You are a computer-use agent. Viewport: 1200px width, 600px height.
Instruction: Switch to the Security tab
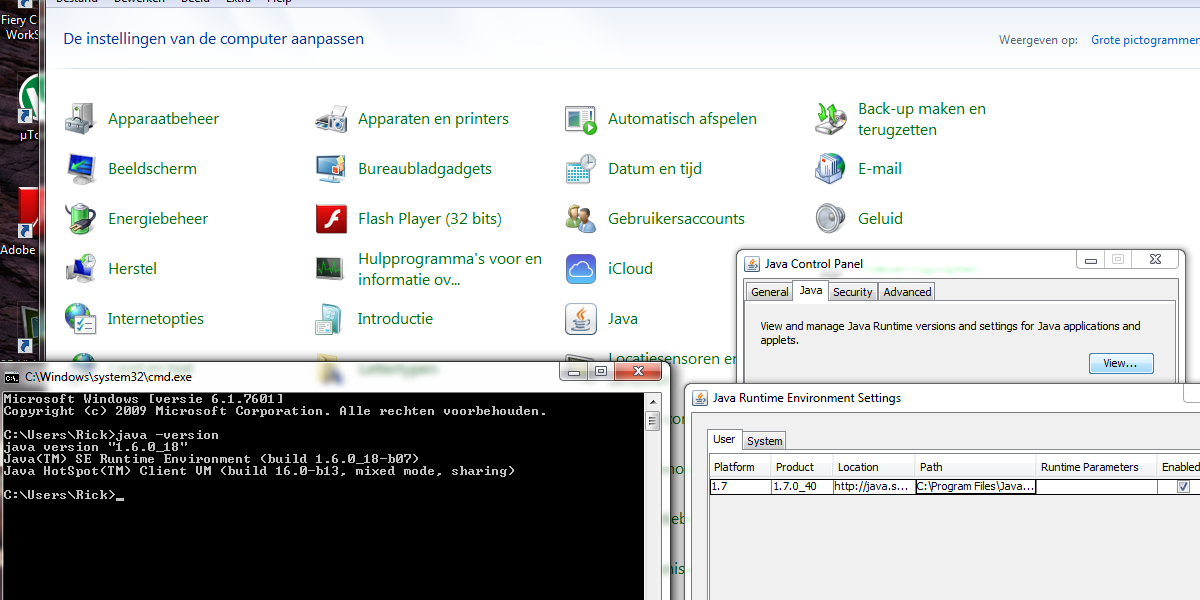(x=853, y=292)
